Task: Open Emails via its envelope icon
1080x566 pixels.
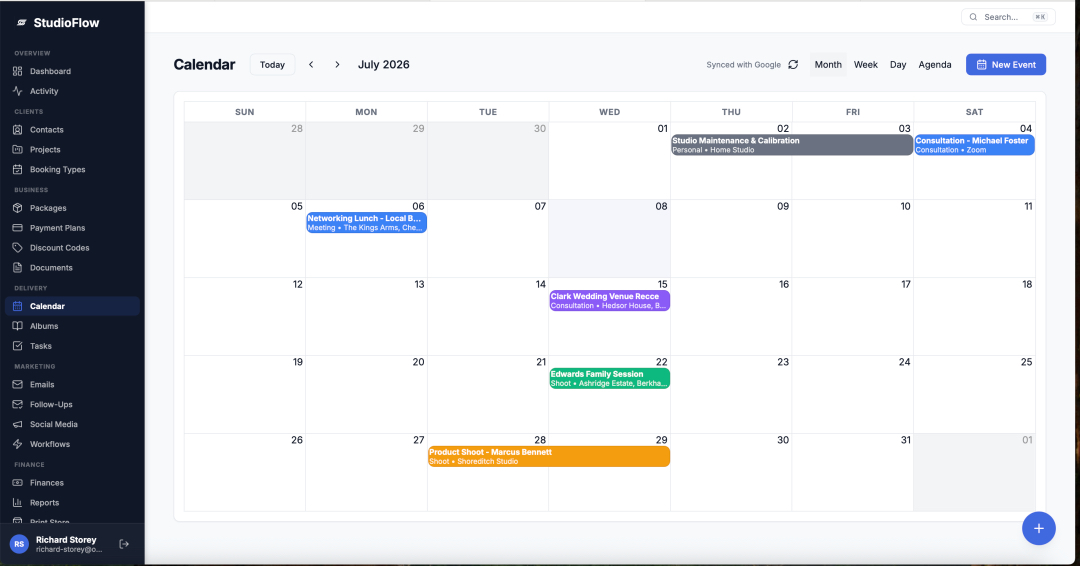Action: coord(18,385)
